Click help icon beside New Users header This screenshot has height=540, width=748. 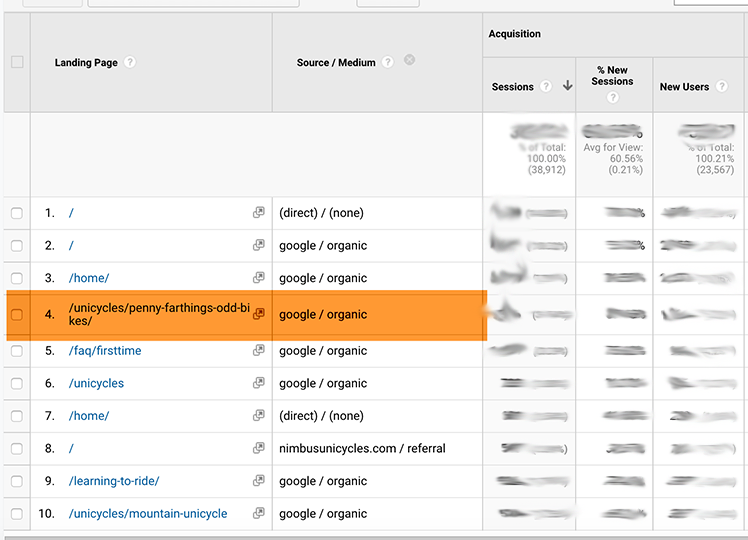pos(721,87)
